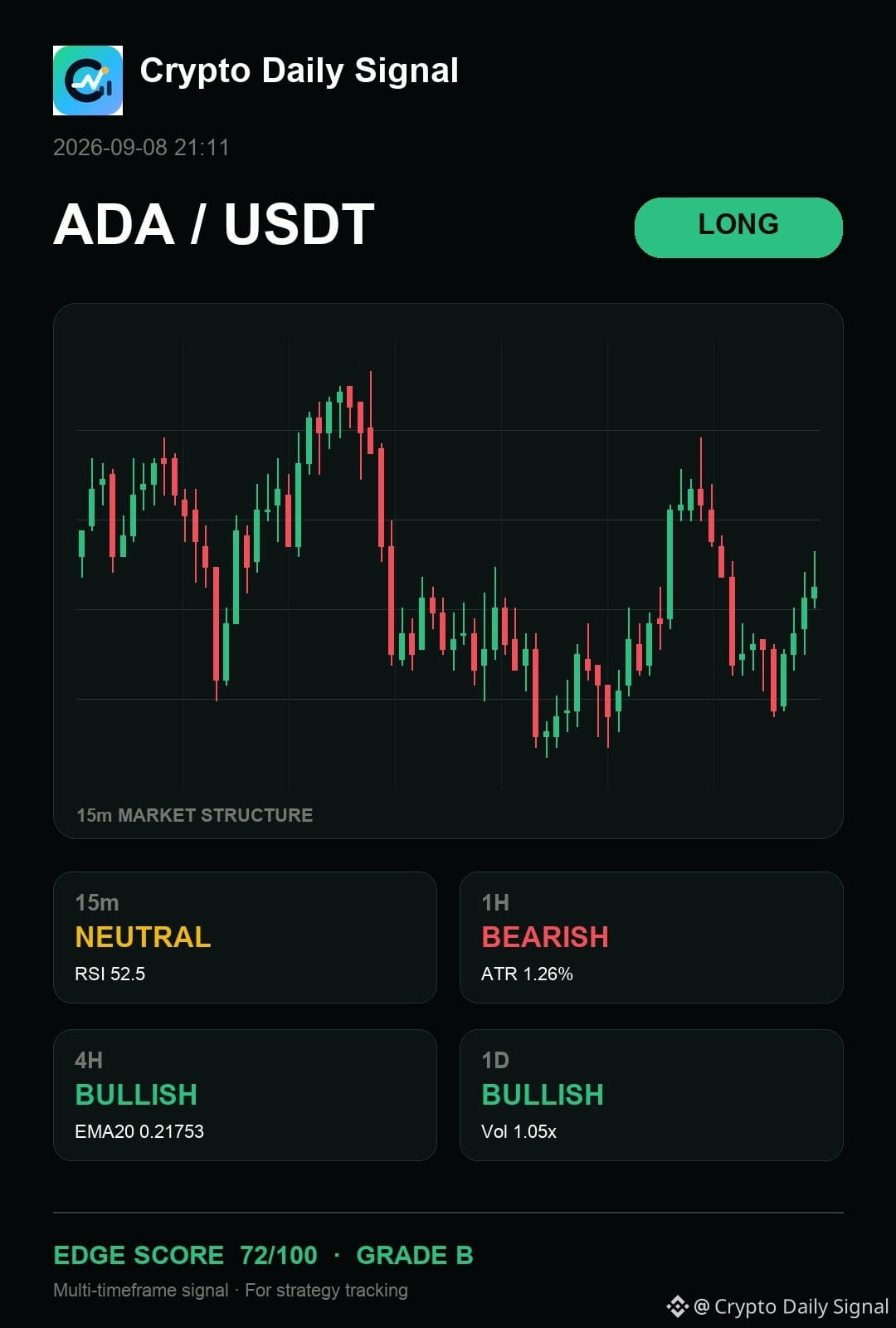Viewport: 896px width, 1328px height.
Task: Click the EMA20 0.21753 value
Action: click(x=139, y=1131)
